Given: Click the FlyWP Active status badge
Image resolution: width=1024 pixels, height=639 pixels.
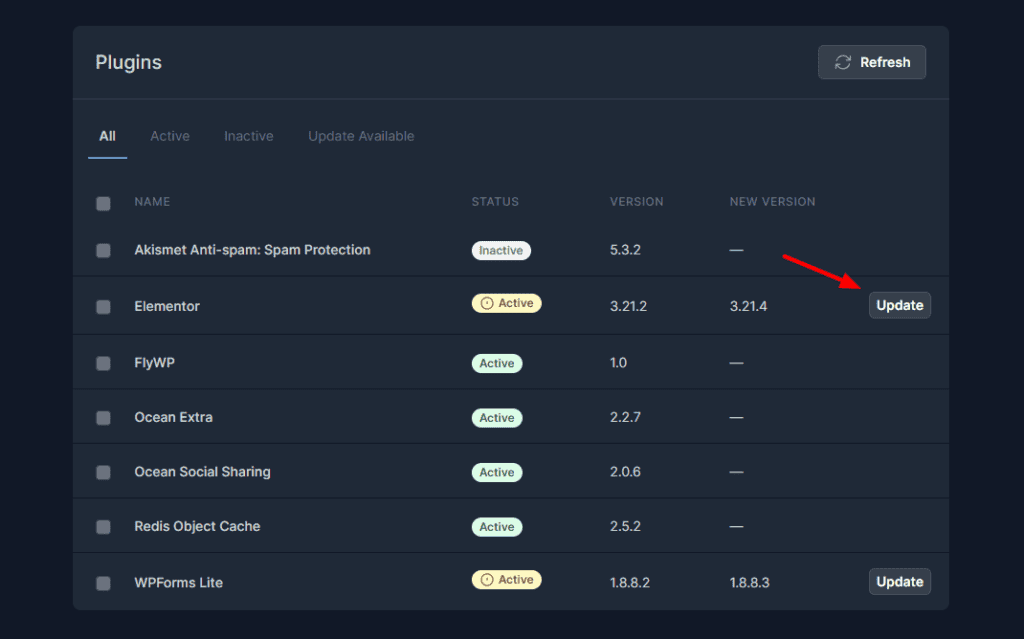Looking at the screenshot, I should click(496, 363).
